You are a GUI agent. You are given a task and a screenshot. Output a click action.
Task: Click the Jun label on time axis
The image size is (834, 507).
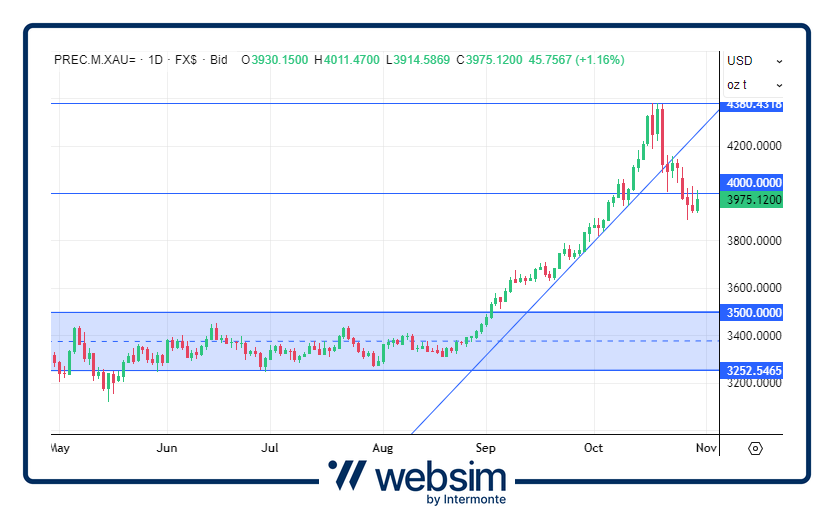coord(167,448)
